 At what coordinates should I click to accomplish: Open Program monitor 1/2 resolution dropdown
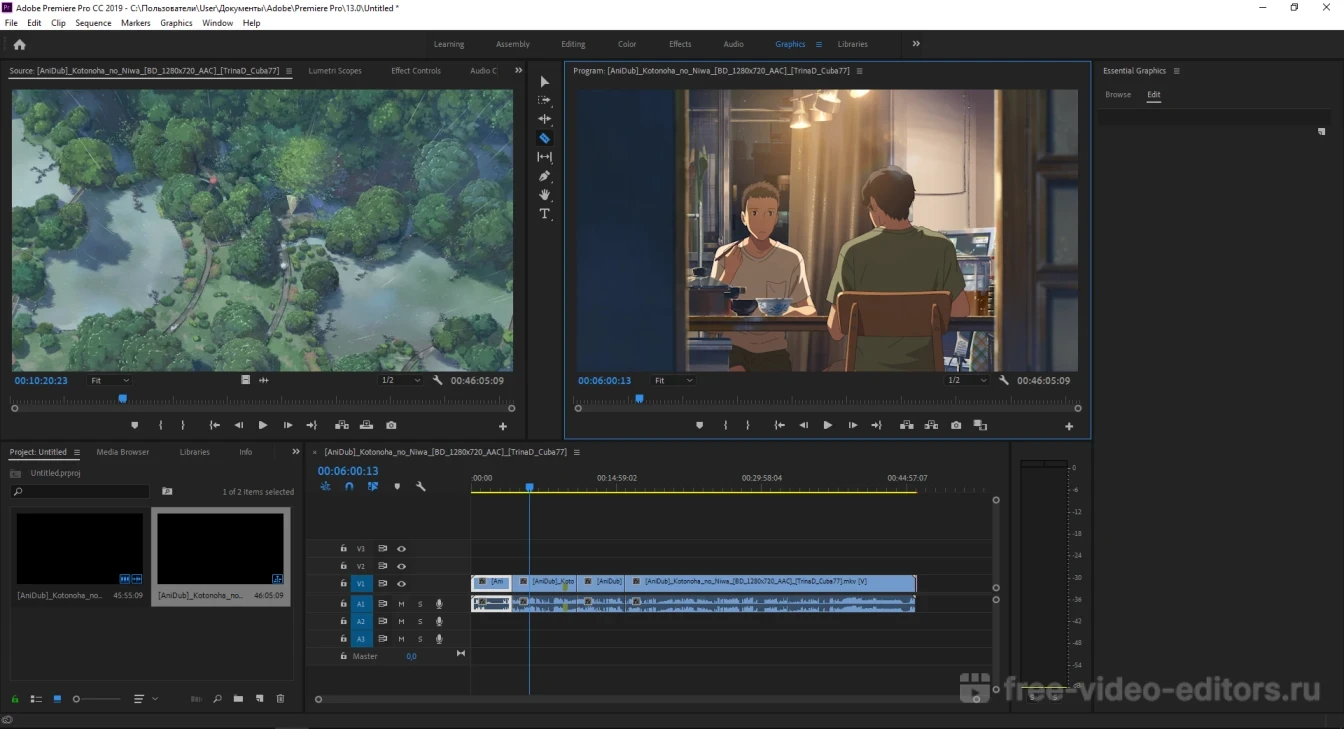968,380
